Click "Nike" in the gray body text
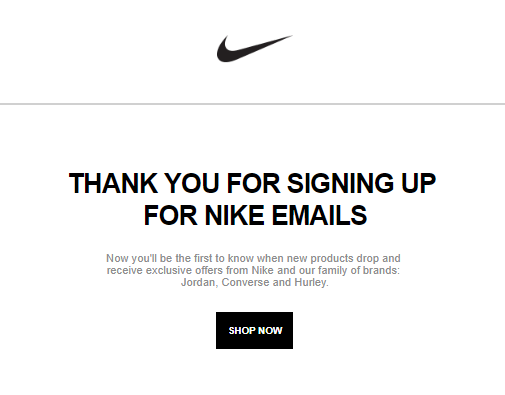505x395 pixels. (262, 270)
